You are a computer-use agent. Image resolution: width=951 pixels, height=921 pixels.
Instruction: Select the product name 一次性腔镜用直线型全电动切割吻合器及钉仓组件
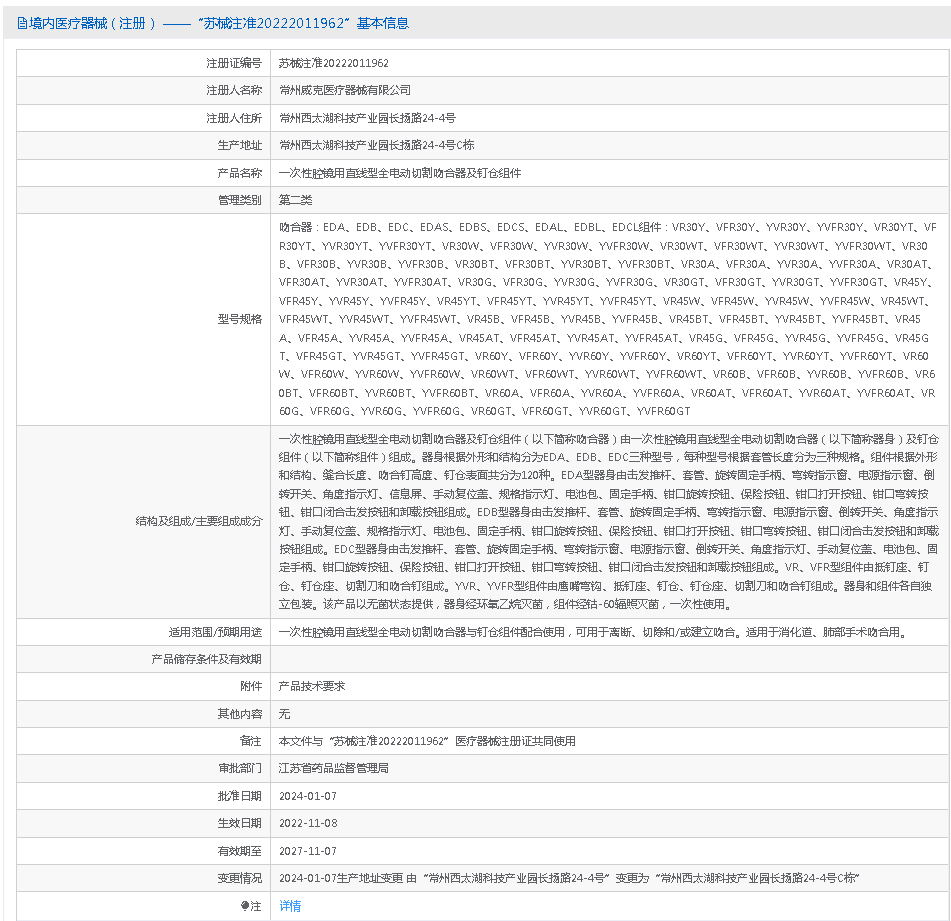click(x=400, y=173)
